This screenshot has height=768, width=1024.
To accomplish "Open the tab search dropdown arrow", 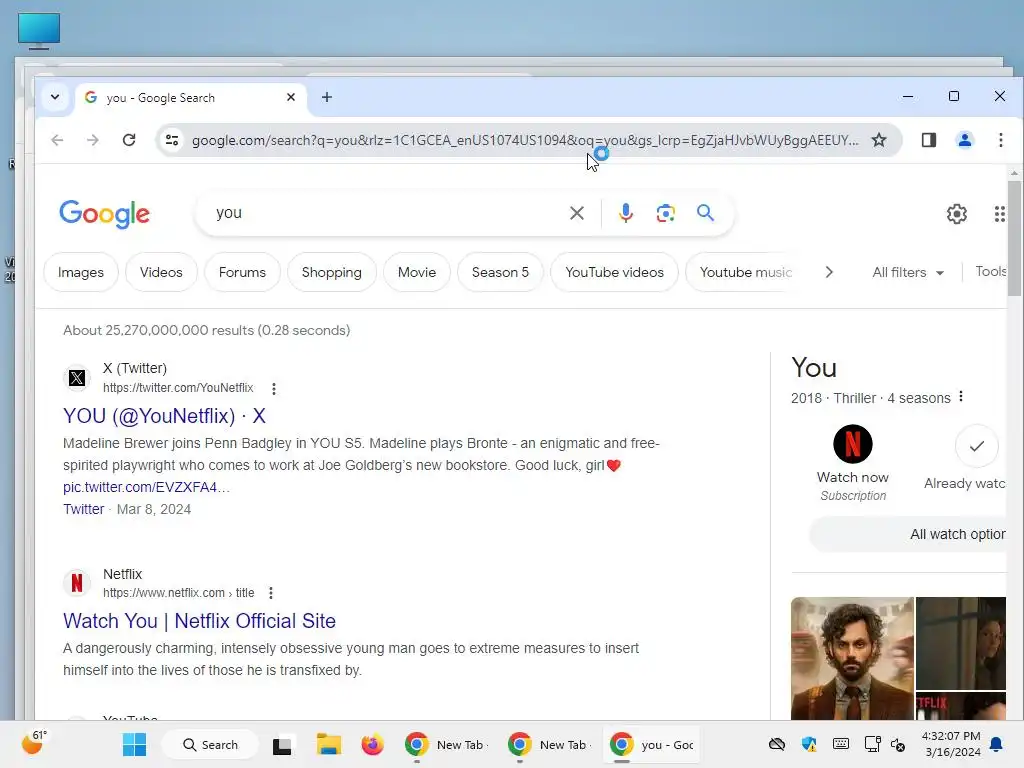I will pos(55,97).
